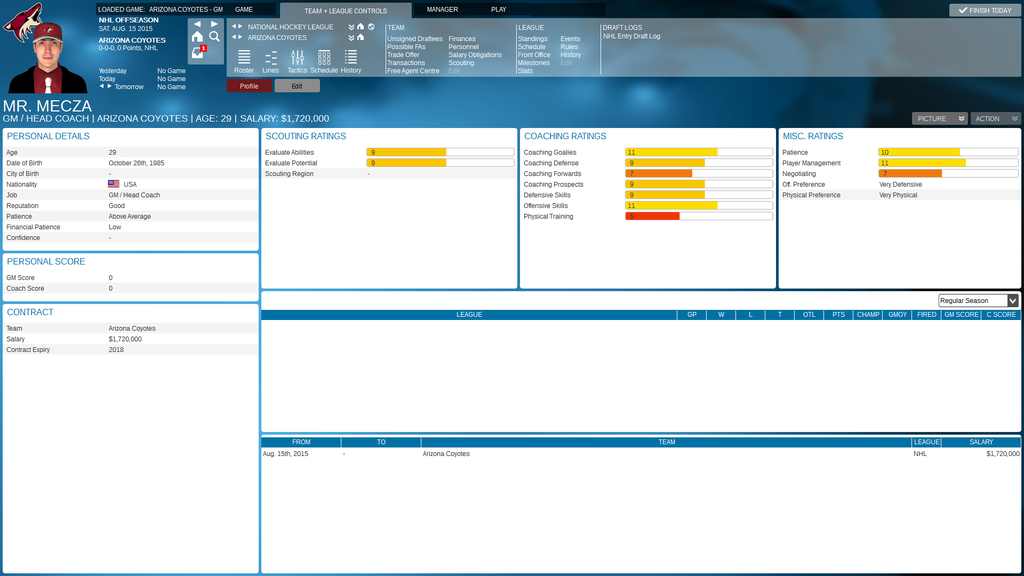Open league Events
1024x576 pixels.
point(570,39)
